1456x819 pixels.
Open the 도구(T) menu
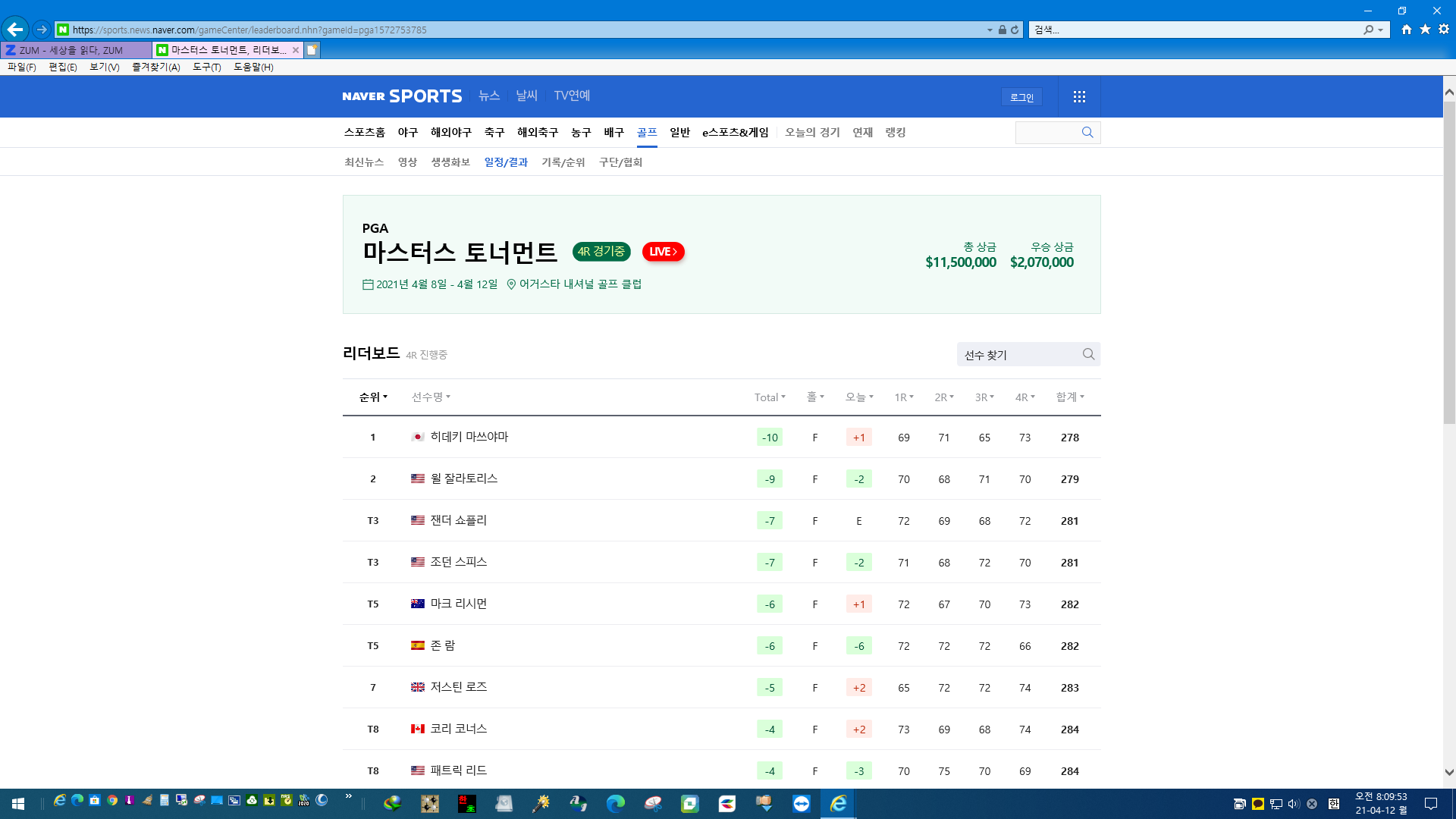(207, 67)
